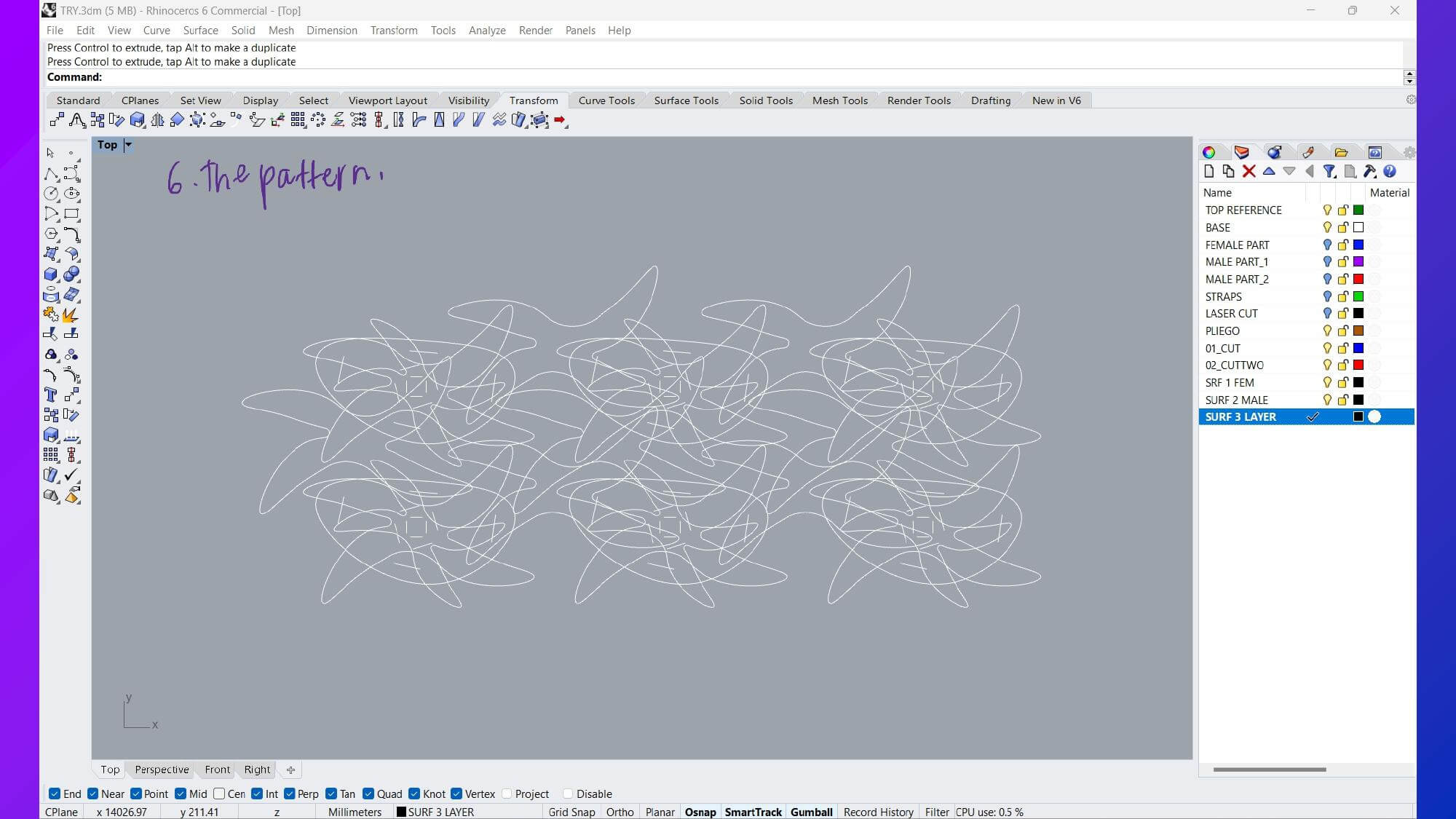The width and height of the screenshot is (1456, 819).
Task: Click the Mirror tool icon
Action: pos(157,120)
